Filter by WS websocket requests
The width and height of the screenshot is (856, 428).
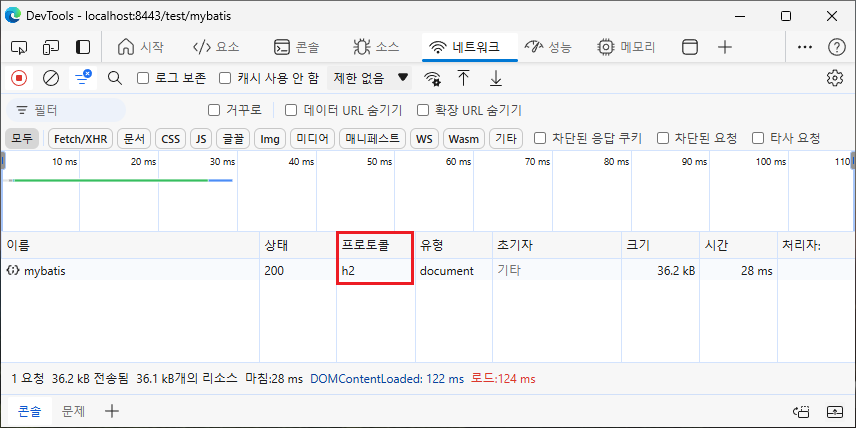coord(424,139)
